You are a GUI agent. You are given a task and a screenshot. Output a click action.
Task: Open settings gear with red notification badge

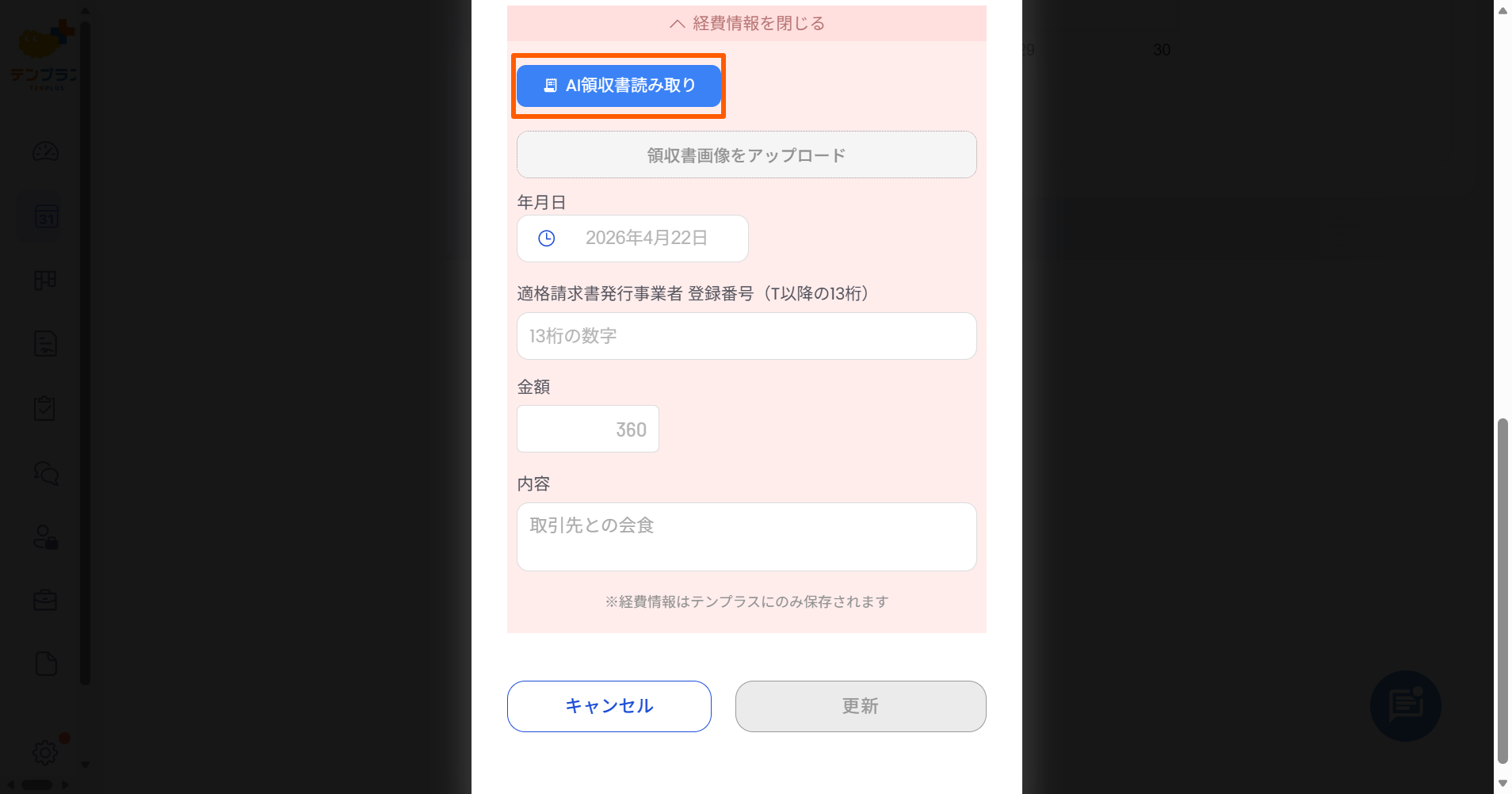(45, 753)
